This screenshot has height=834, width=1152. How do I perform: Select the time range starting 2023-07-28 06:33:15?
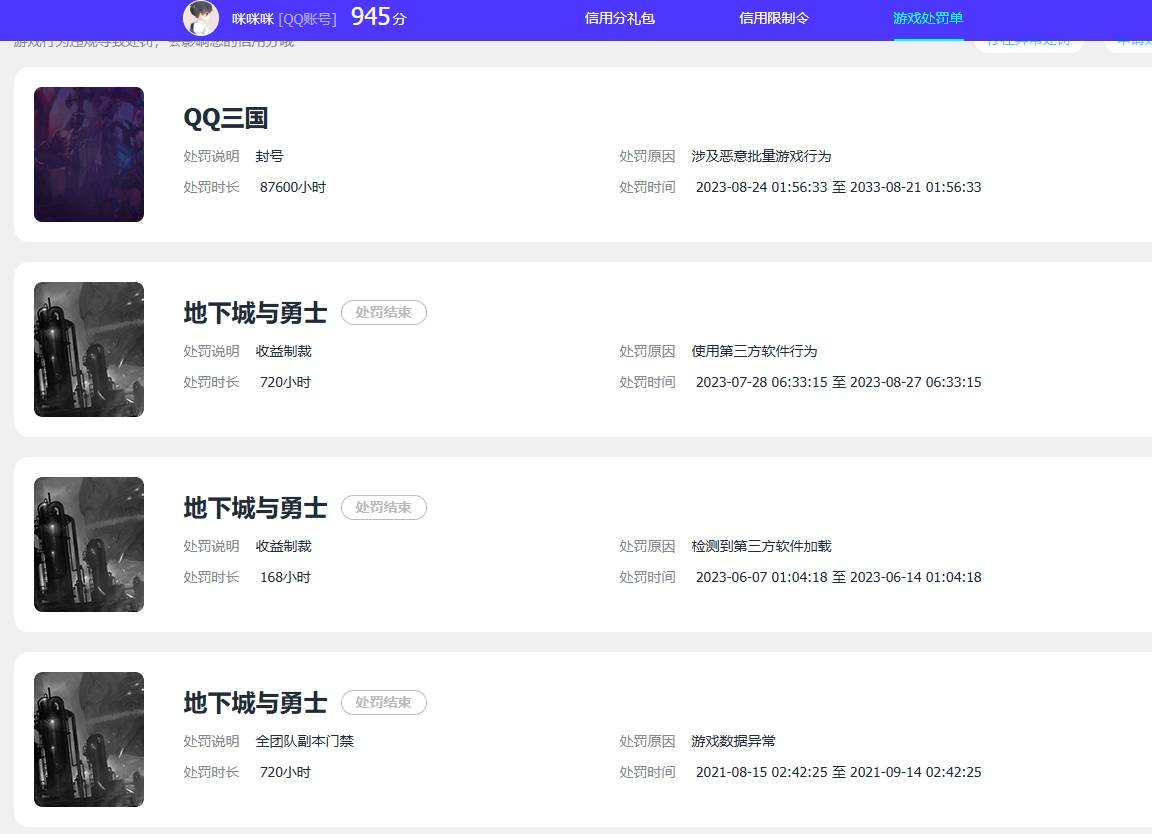coord(838,382)
